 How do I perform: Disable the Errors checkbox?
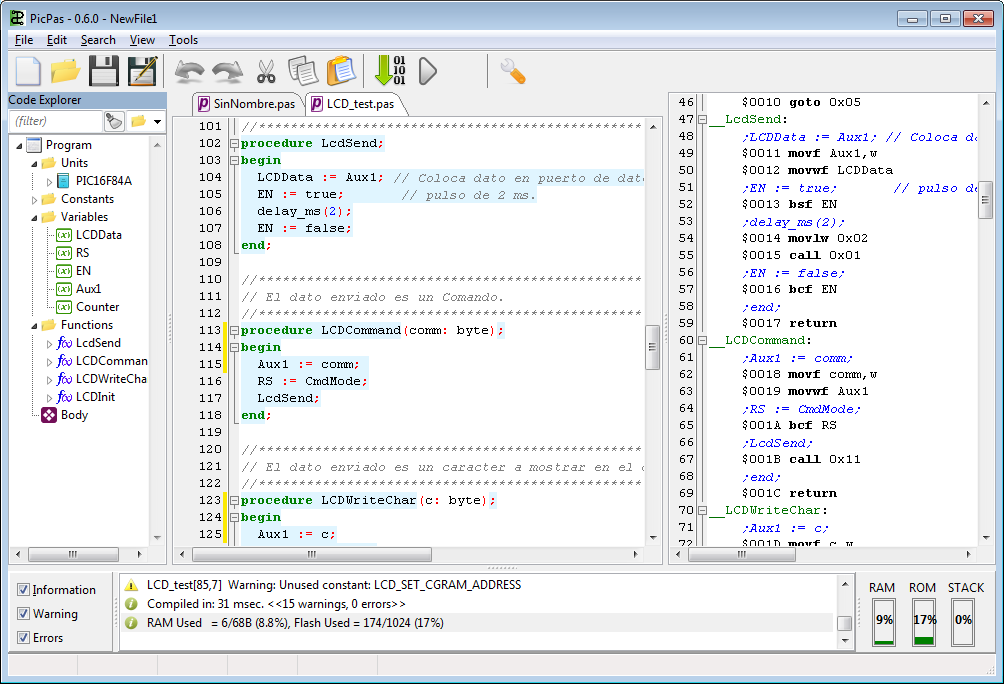(24, 638)
